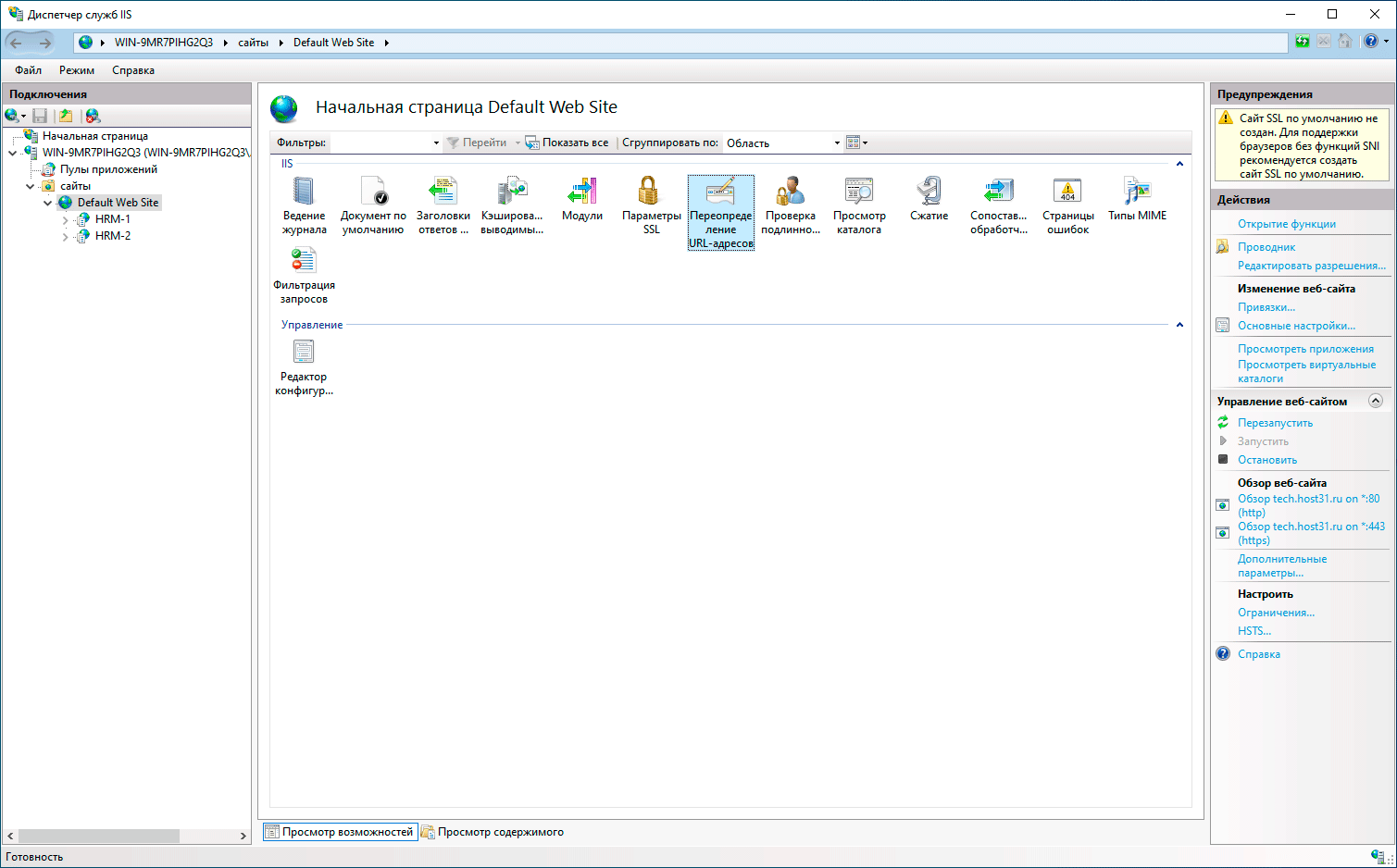This screenshot has height=868, width=1397.
Task: Click the up-folder icon in Подключения toolbar
Action: (x=66, y=116)
